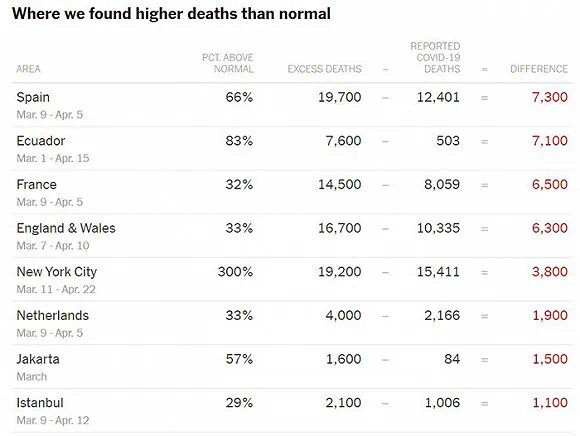Select the Ecuador area name

click(41, 141)
